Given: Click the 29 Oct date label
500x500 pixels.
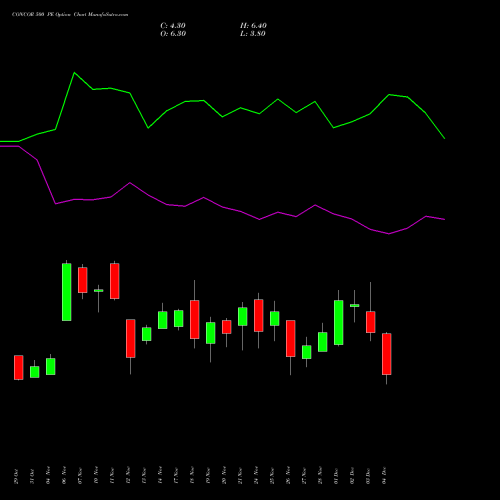Looking at the screenshot, I should pyautogui.click(x=16, y=476).
